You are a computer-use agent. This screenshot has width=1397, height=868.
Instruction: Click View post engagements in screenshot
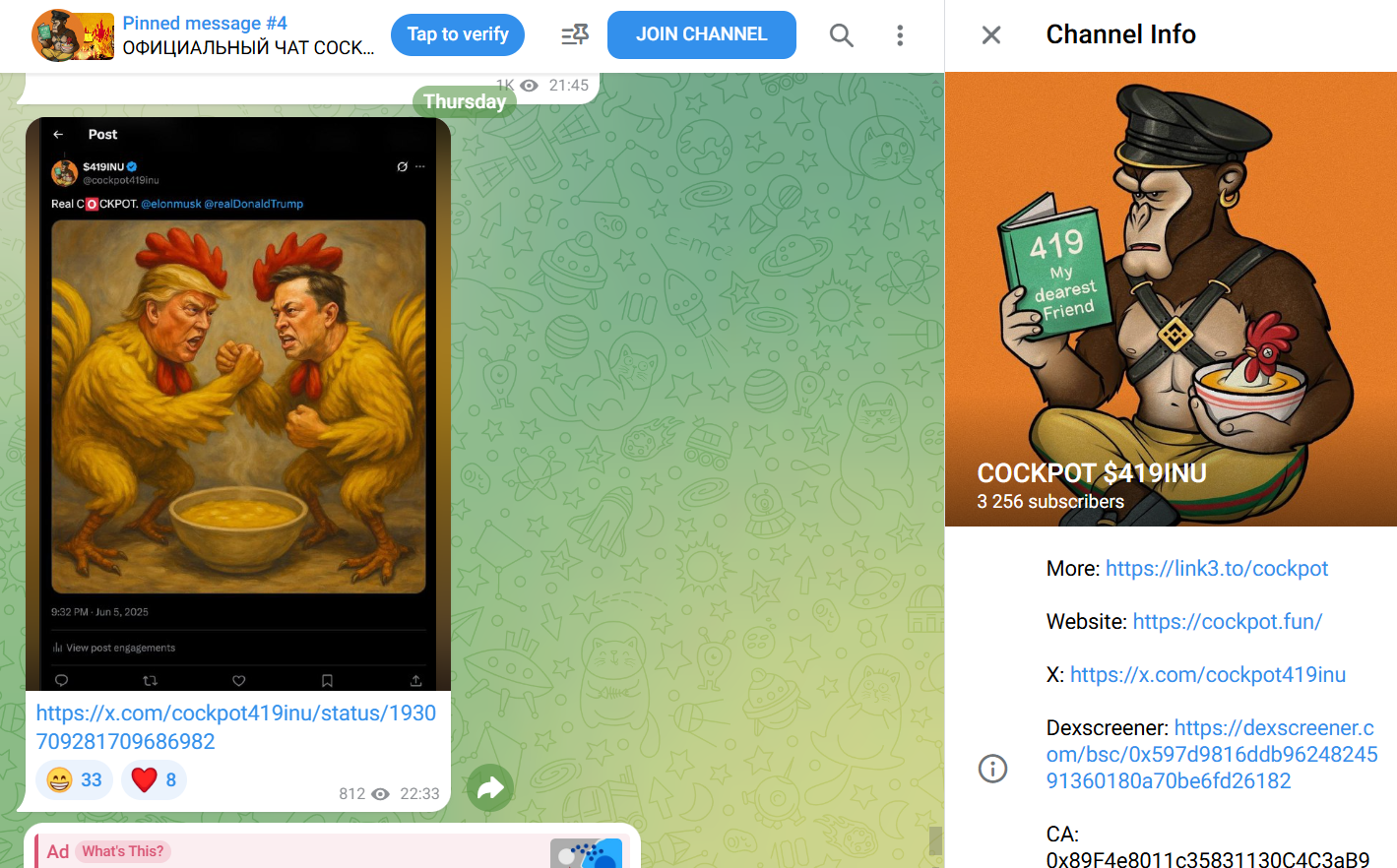(x=114, y=648)
